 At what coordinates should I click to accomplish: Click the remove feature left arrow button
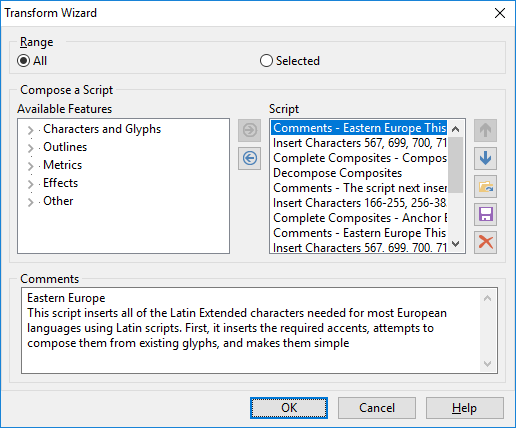click(249, 158)
